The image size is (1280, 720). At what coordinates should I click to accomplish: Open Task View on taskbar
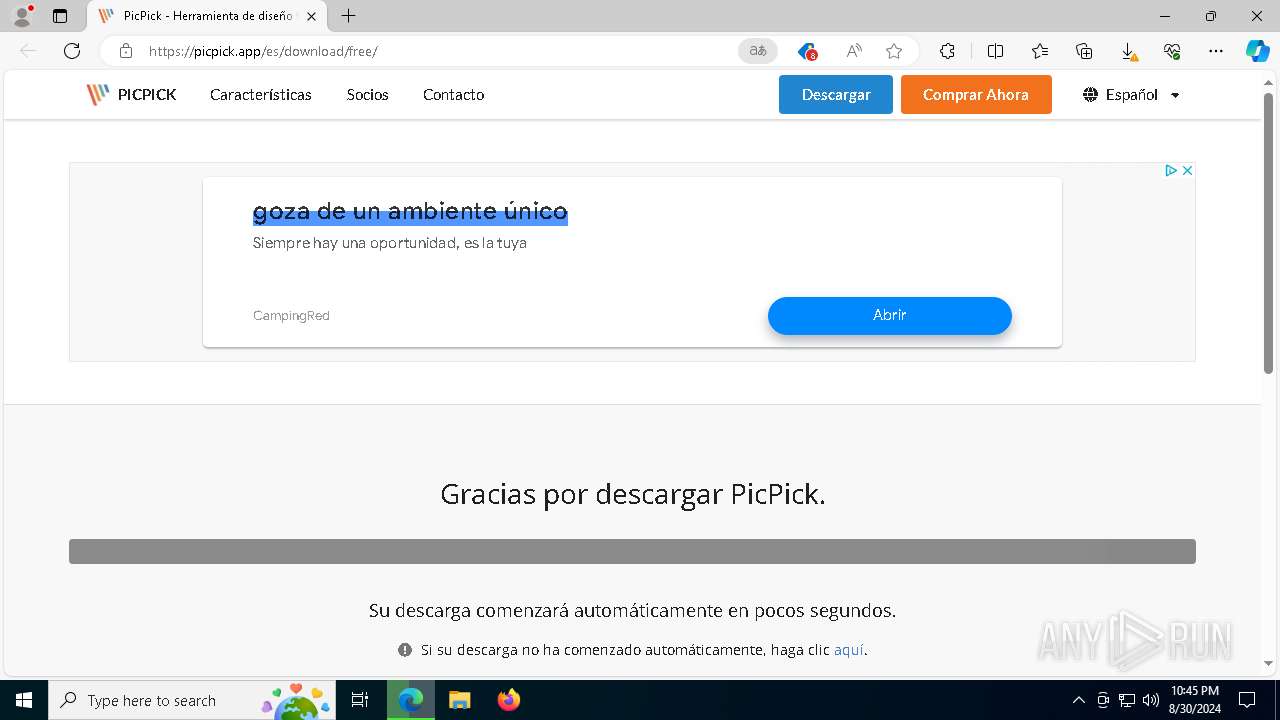(361, 700)
